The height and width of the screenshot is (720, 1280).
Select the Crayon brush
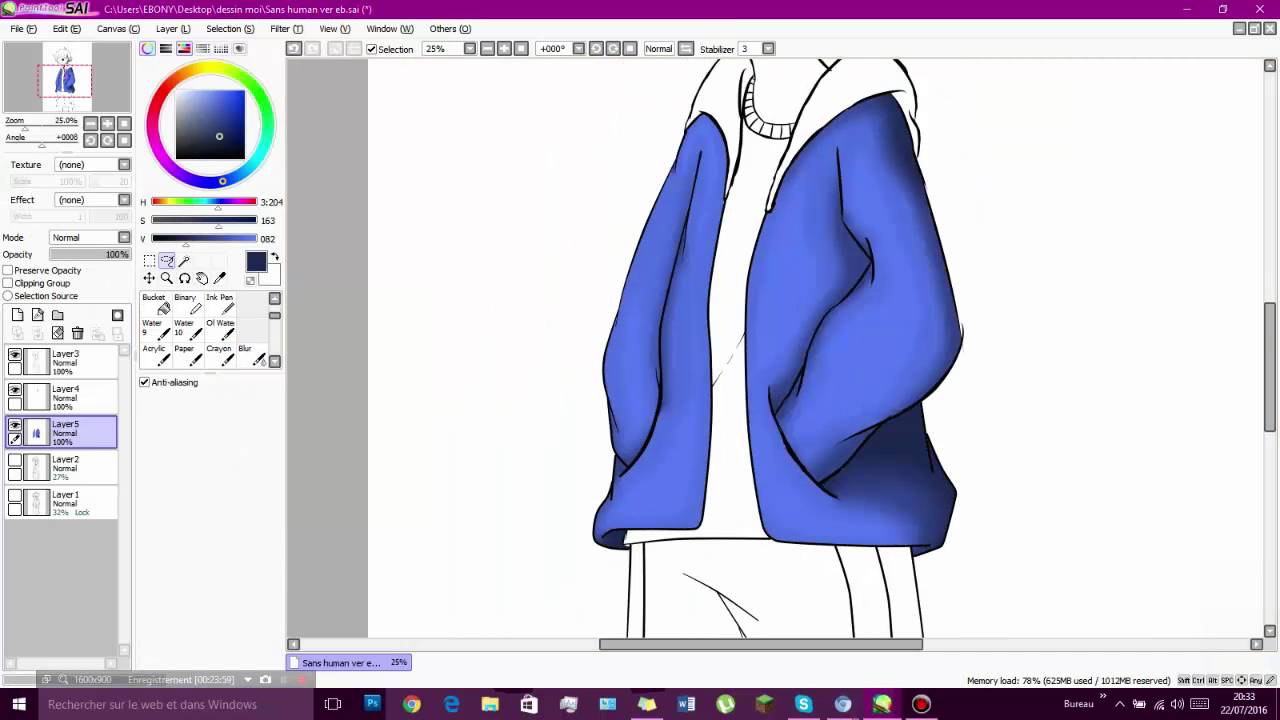[x=219, y=355]
